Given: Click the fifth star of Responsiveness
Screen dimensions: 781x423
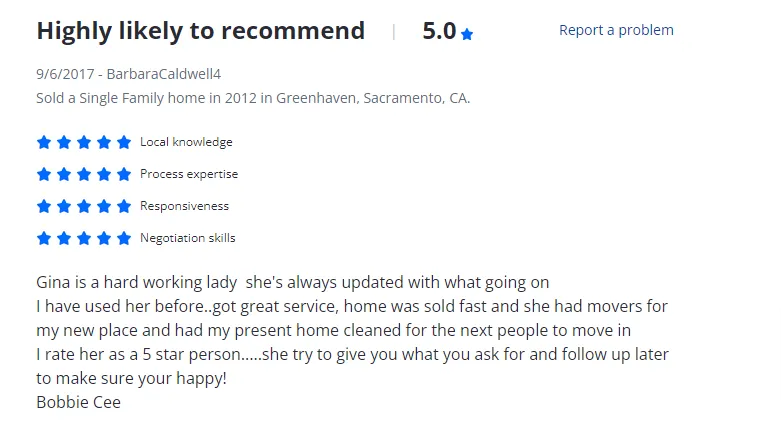Looking at the screenshot, I should pyautogui.click(x=124, y=206).
